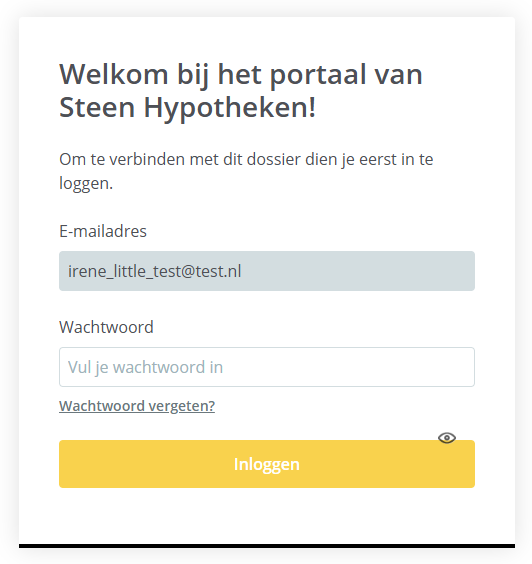The width and height of the screenshot is (532, 564).
Task: Focus the Wachtwoord input field
Action: 267,367
